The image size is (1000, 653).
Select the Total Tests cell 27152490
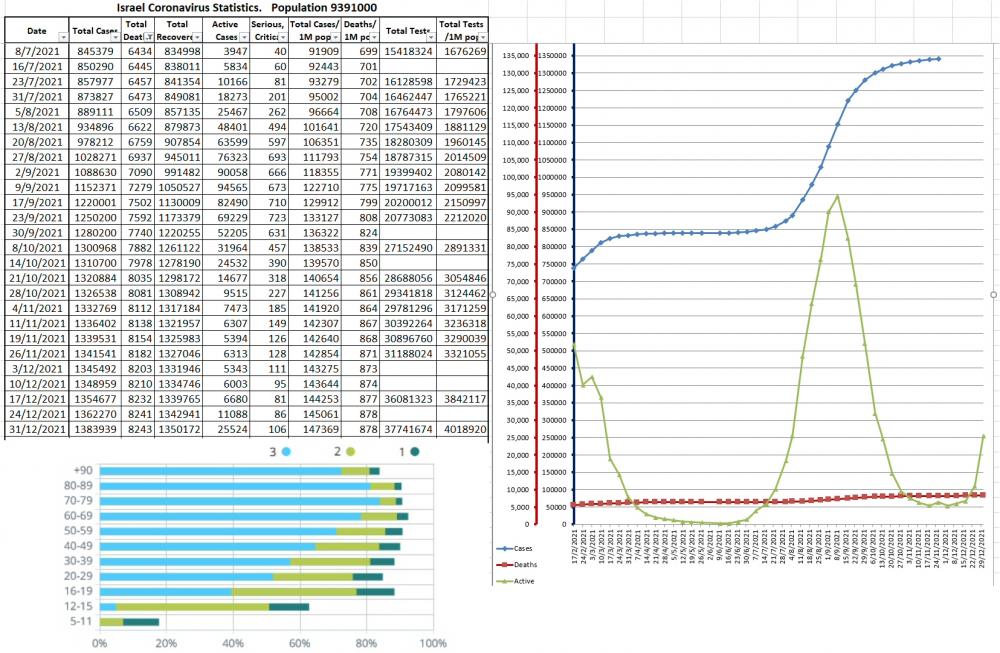(408, 248)
